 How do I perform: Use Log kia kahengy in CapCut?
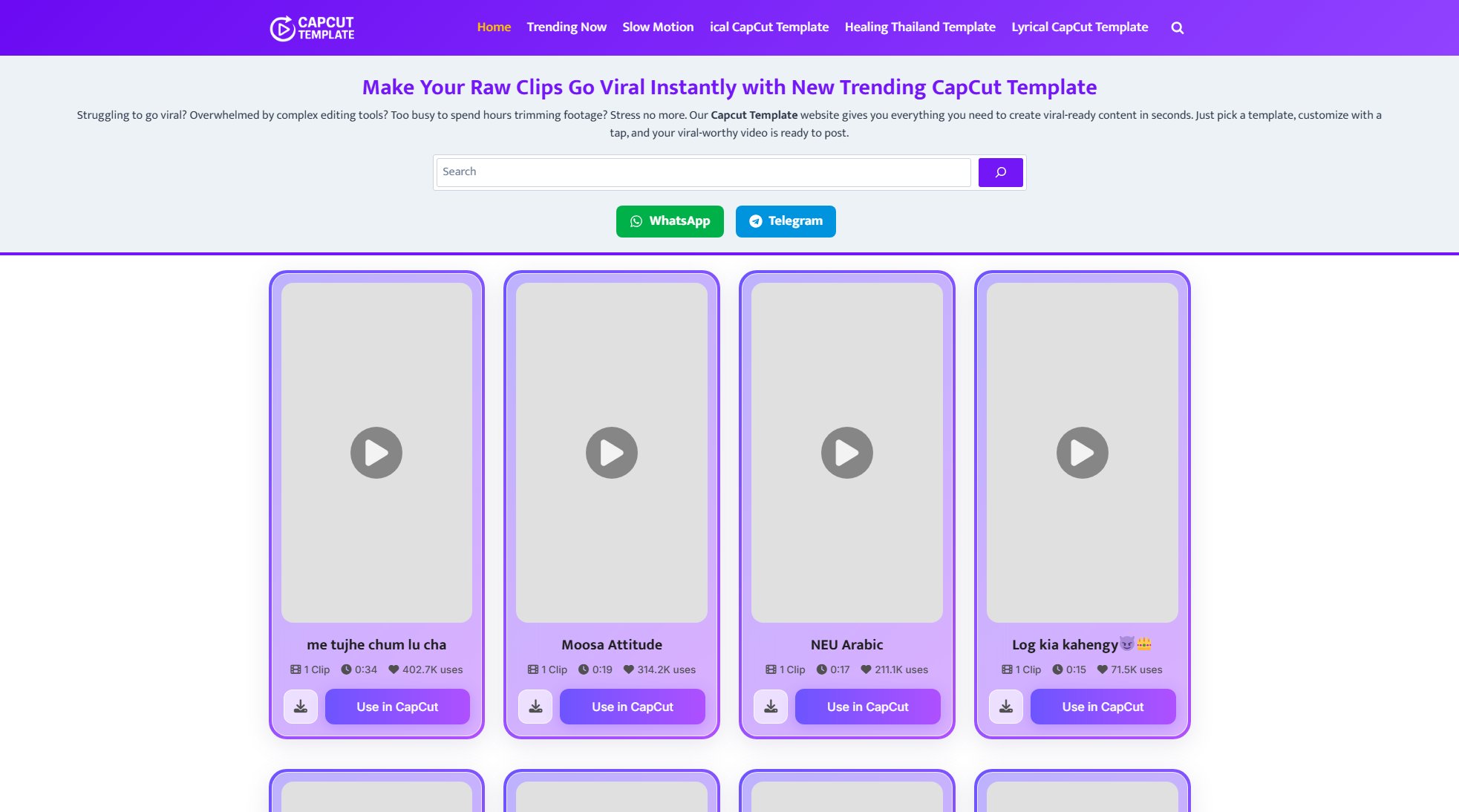[1103, 707]
